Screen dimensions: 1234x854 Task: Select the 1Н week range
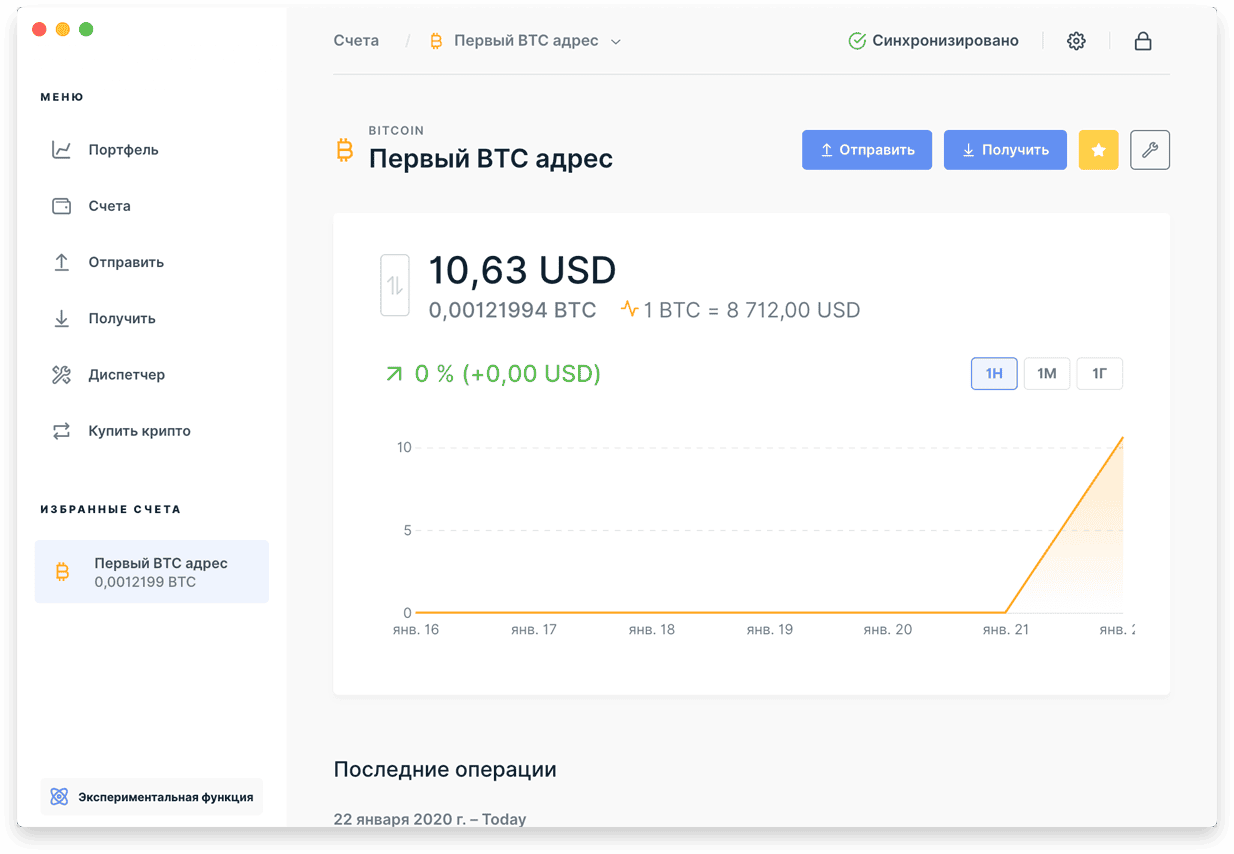[994, 374]
